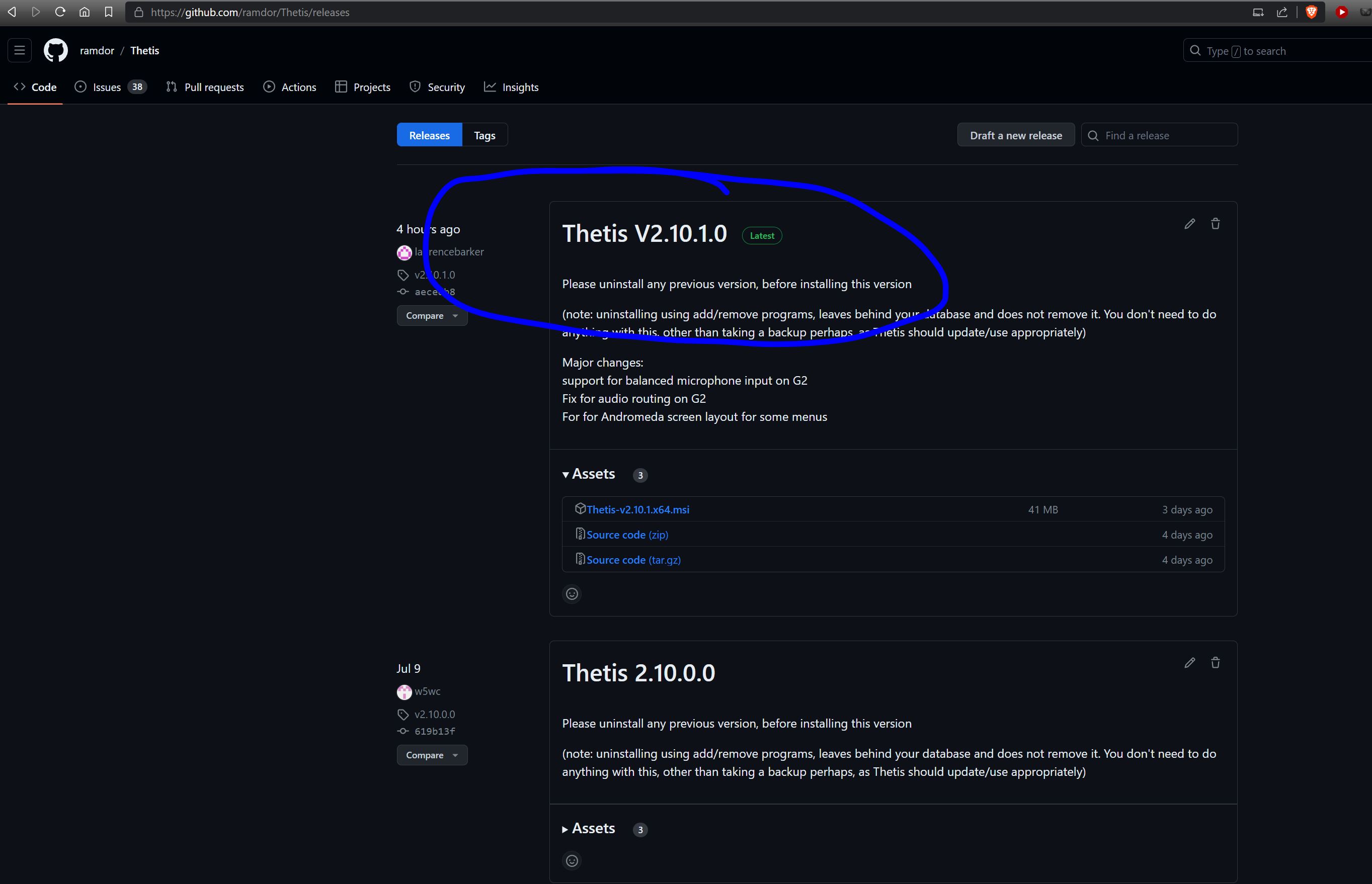
Task: Collapse the Assets section of V2.10.1.0
Action: 589,474
